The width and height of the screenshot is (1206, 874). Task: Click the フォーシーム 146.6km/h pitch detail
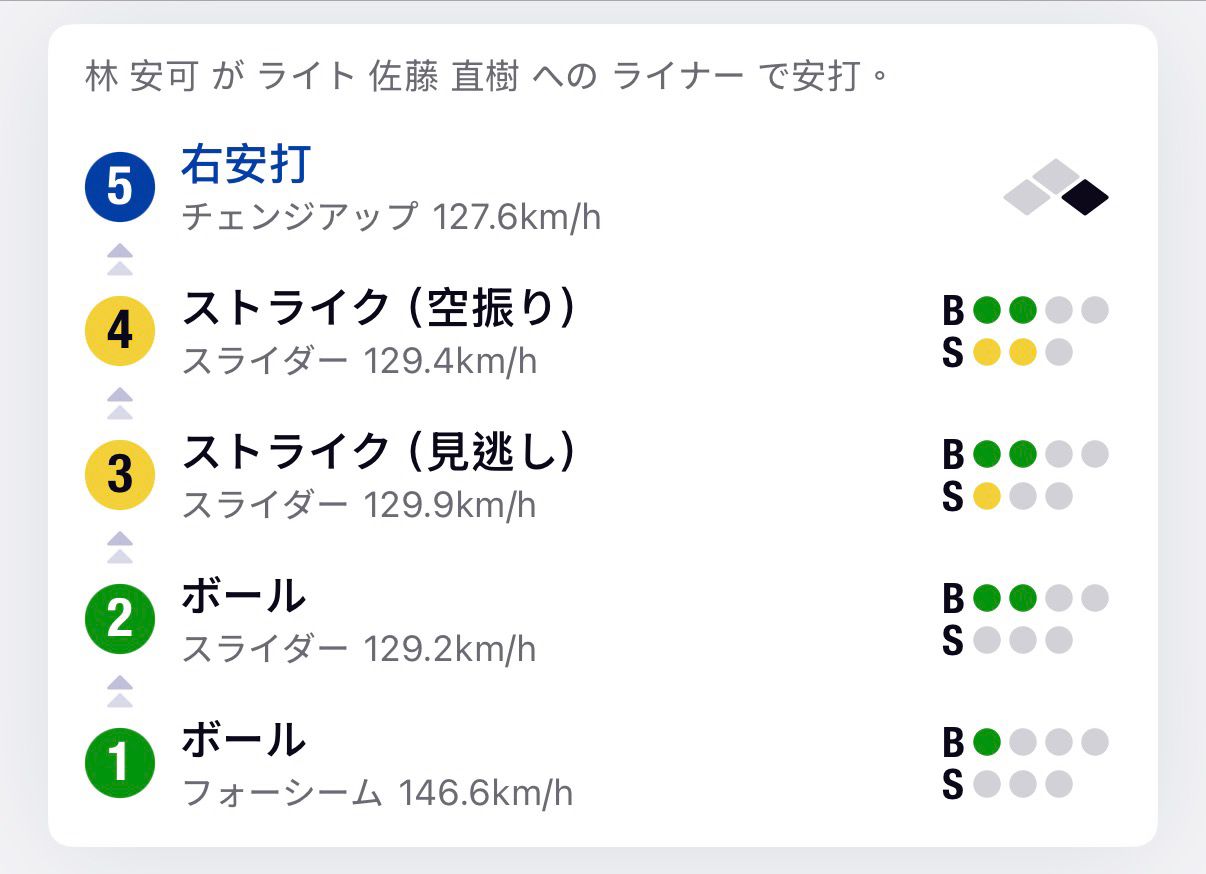pos(377,793)
